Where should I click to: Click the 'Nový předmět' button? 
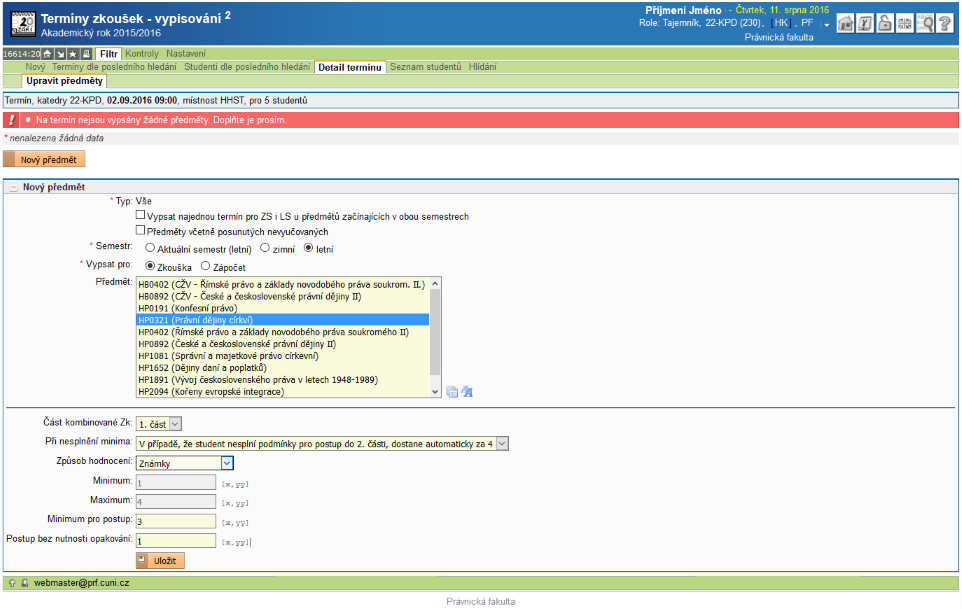click(x=45, y=159)
